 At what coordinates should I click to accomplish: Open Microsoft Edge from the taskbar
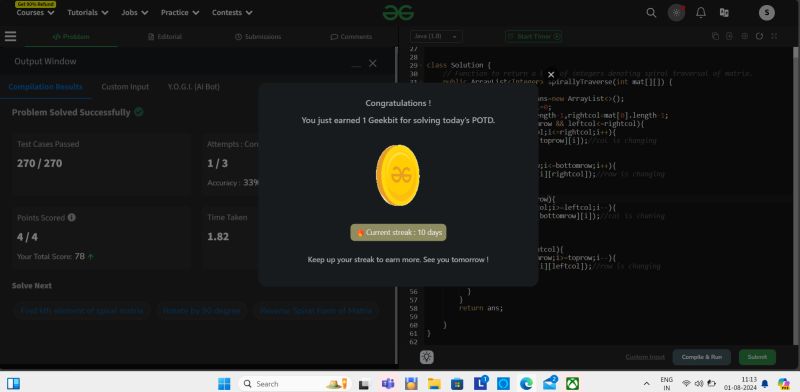526,383
